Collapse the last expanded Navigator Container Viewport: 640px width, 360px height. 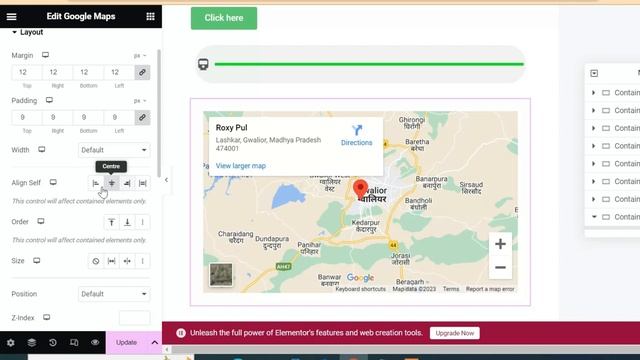point(593,217)
